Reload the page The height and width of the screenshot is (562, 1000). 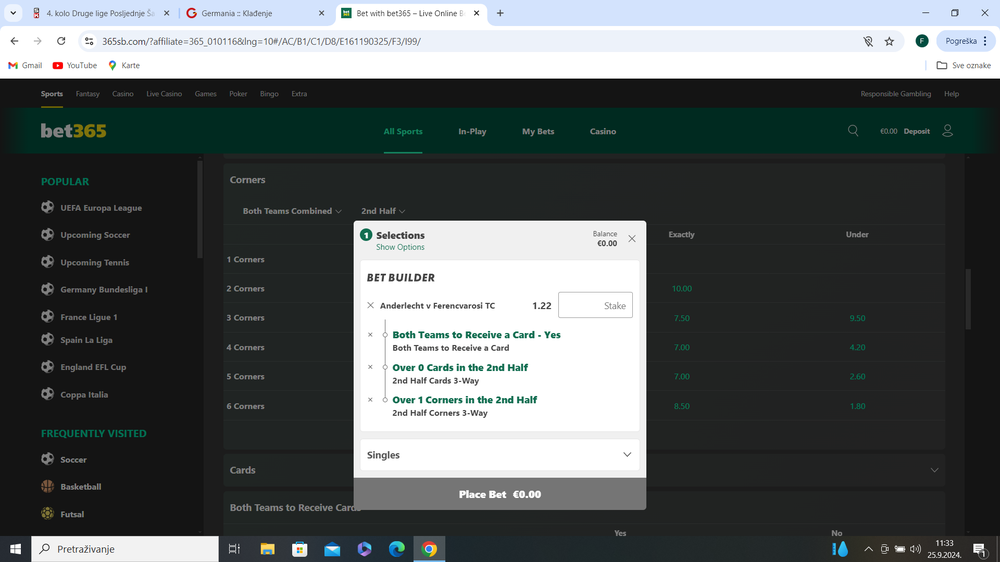pyautogui.click(x=61, y=41)
